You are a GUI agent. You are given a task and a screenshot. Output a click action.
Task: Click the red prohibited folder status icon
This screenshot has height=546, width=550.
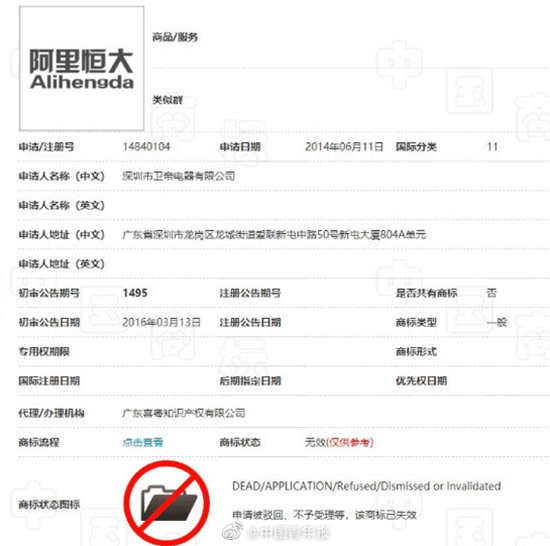(x=167, y=503)
